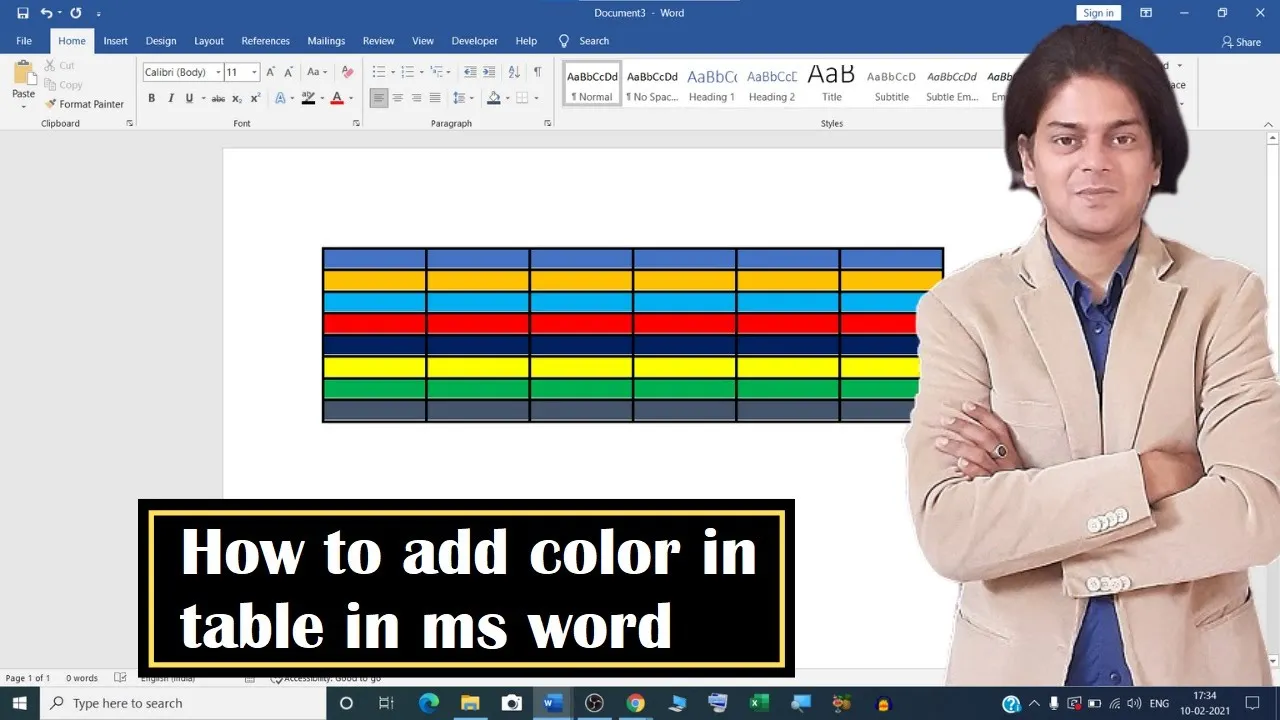
Task: Click the Sign in button
Action: (1098, 13)
